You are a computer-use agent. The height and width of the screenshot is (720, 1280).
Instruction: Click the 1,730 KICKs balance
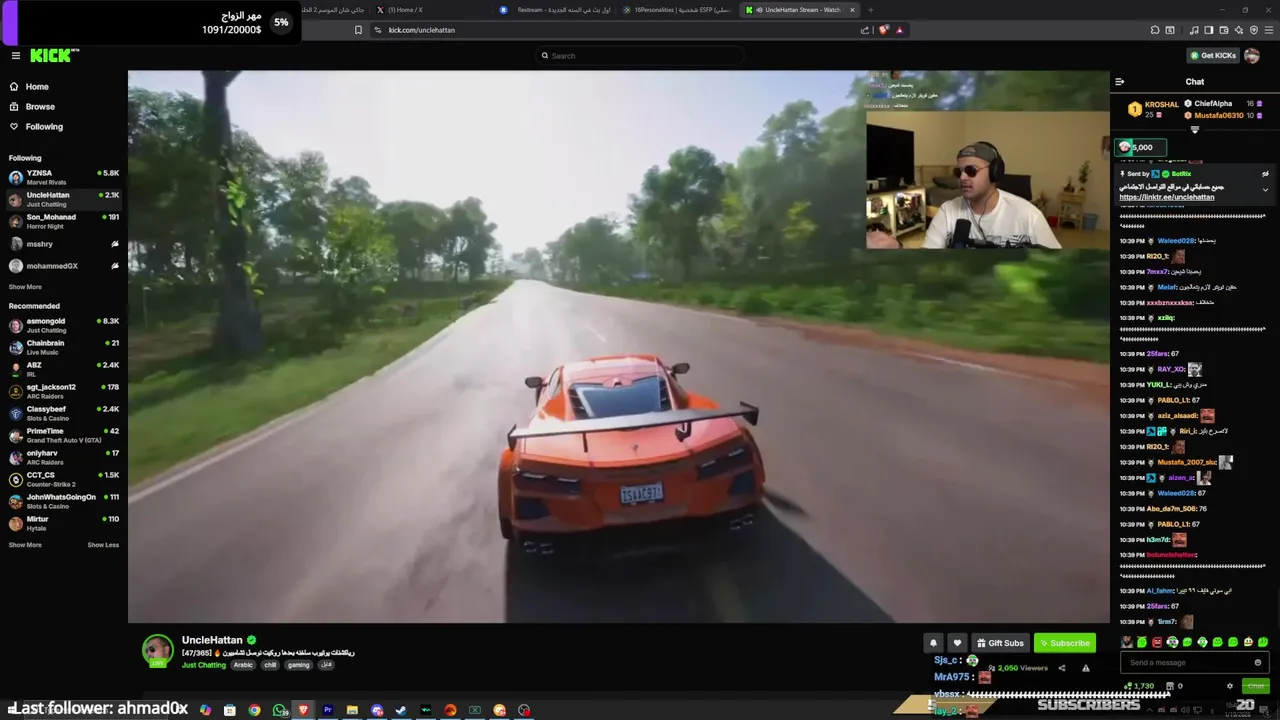coord(1139,686)
